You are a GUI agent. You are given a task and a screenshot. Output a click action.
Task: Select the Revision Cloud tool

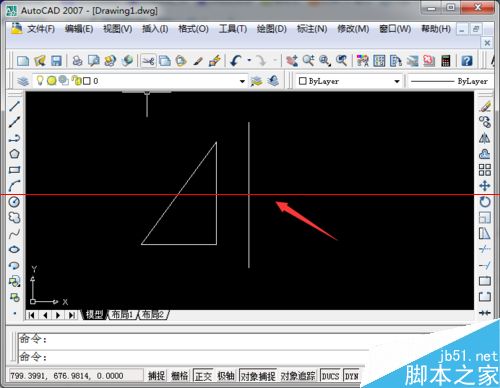coord(14,218)
